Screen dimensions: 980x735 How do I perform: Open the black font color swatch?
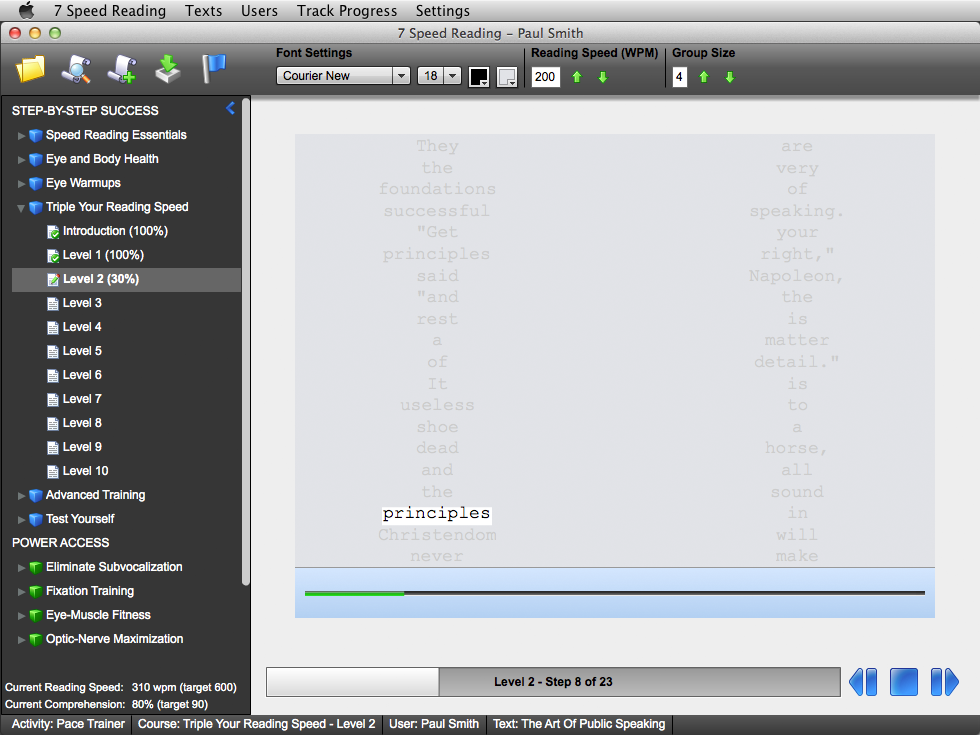click(479, 77)
